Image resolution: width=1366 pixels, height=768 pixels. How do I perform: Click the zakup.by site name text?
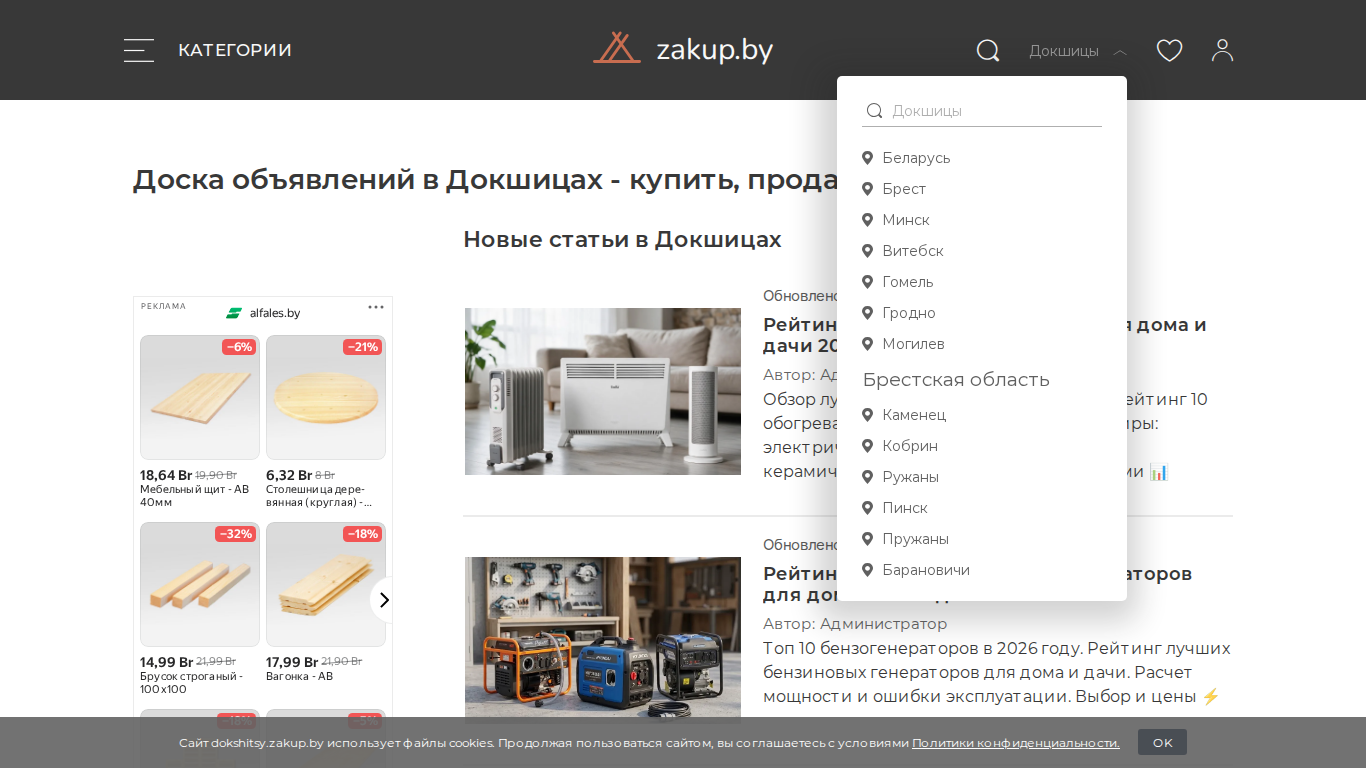[x=715, y=50]
